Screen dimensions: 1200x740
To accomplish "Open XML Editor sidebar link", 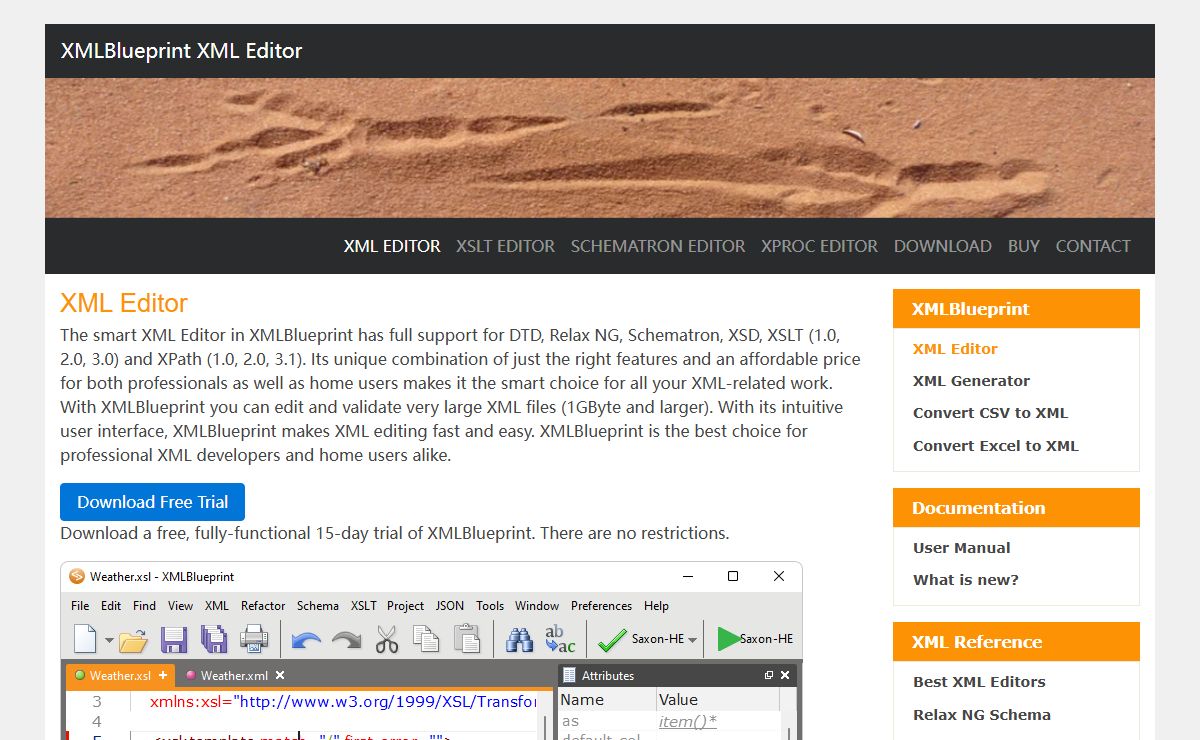I will click(x=955, y=349).
